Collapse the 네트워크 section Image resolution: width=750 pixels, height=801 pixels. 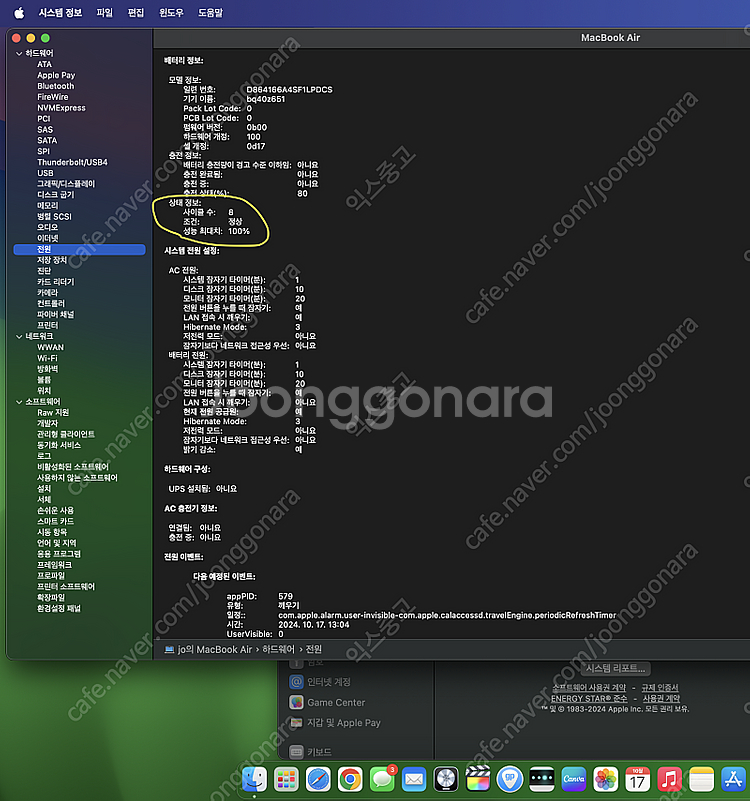[19, 336]
